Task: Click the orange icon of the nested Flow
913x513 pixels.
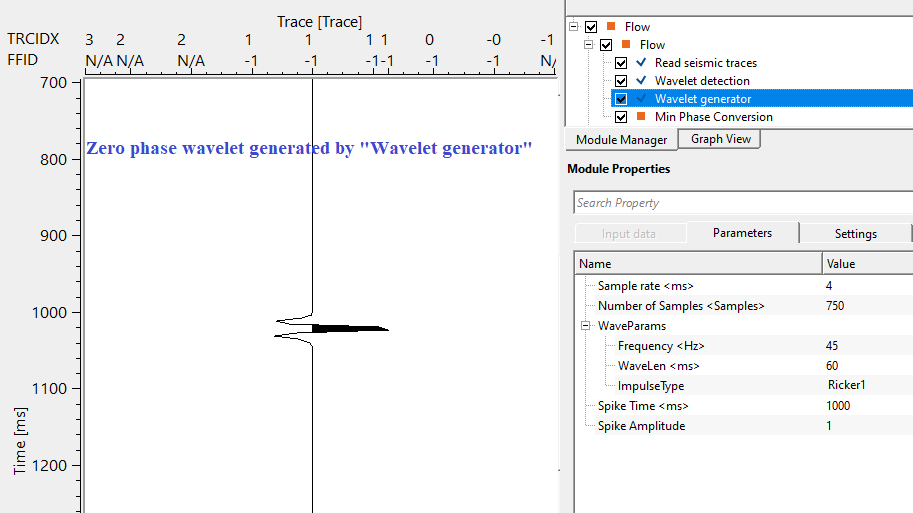Action: pos(626,45)
